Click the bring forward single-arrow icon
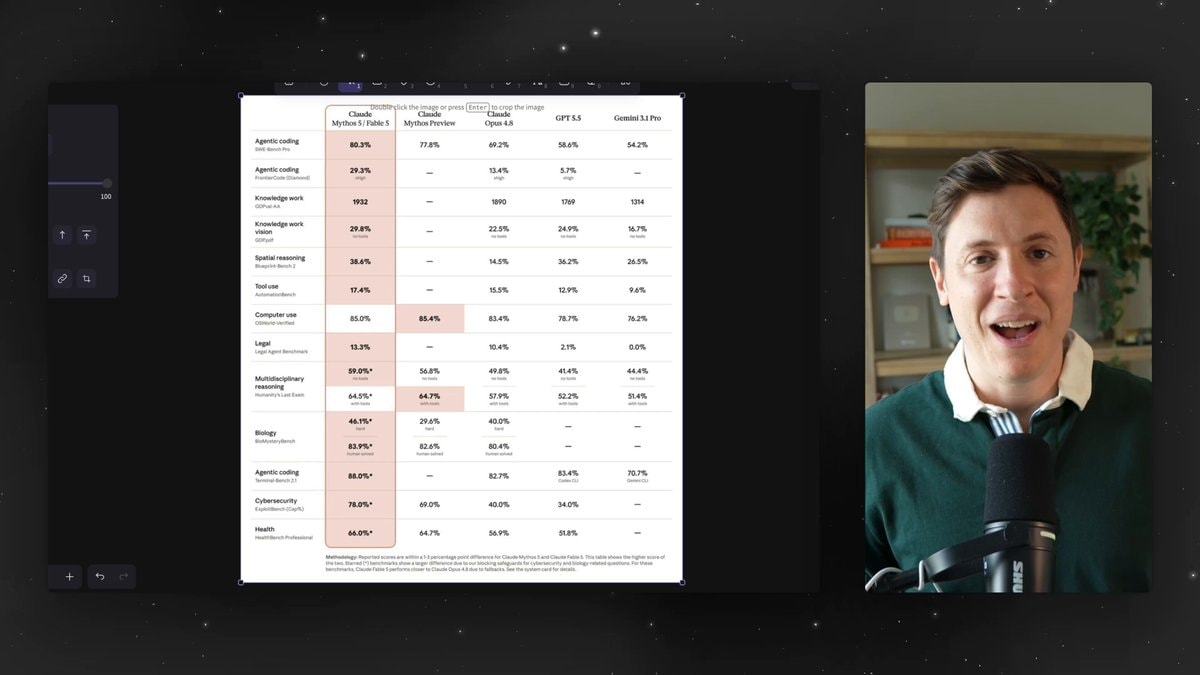This screenshot has width=1200, height=675. point(62,235)
